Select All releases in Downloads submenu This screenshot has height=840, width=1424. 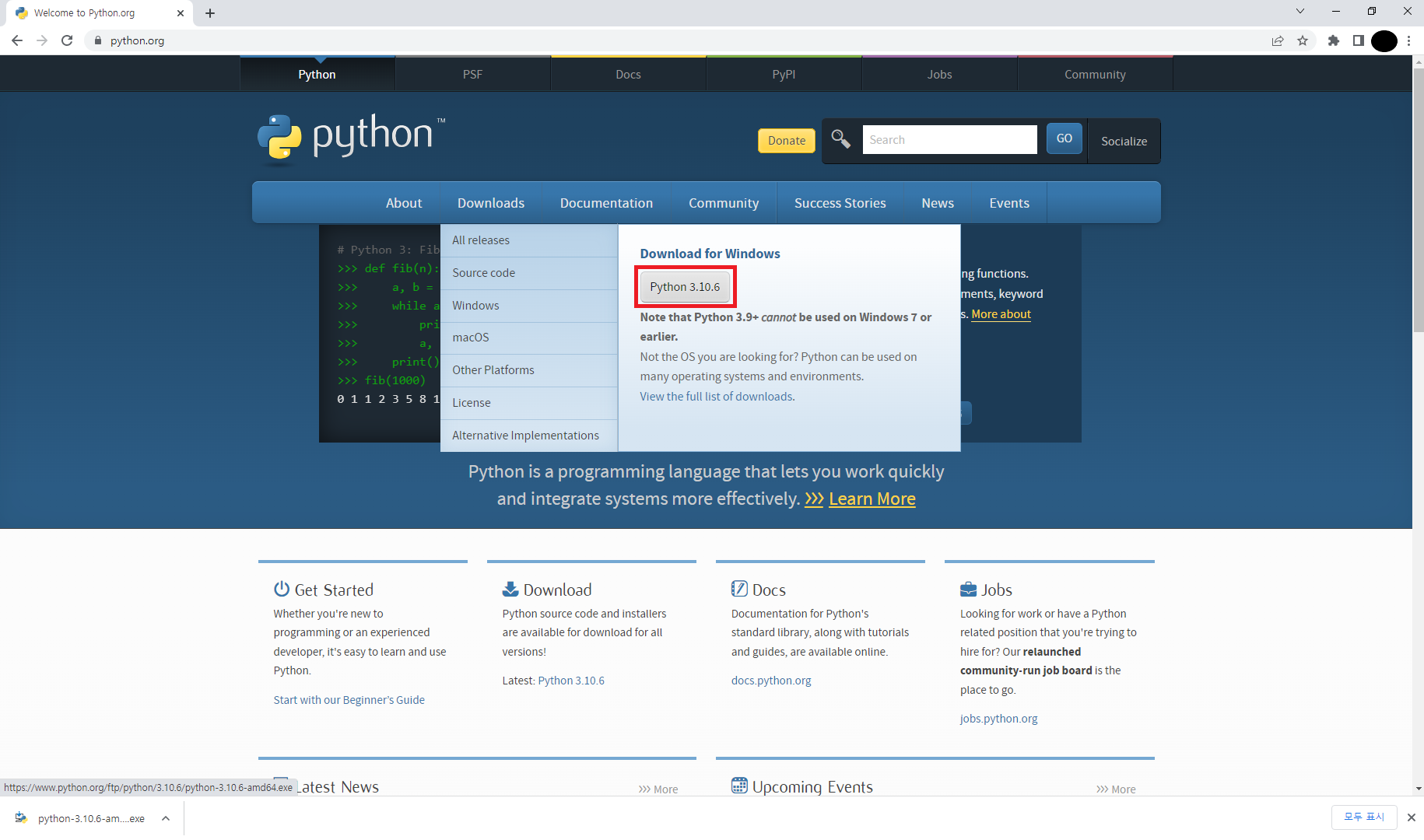[529, 240]
